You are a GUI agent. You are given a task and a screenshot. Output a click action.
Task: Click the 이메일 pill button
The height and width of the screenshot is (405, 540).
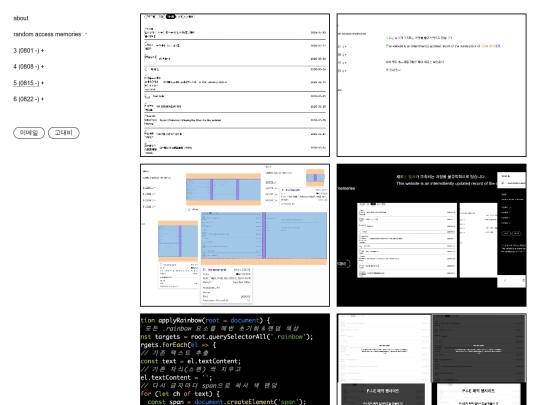(x=29, y=133)
